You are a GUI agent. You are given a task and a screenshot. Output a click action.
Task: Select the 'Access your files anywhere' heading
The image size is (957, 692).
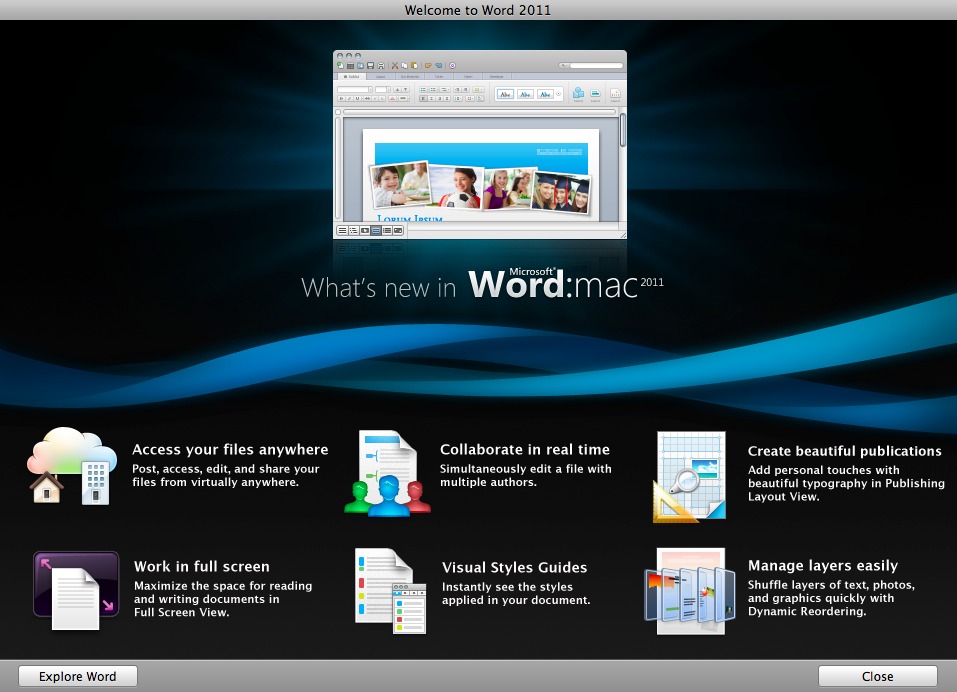point(230,450)
